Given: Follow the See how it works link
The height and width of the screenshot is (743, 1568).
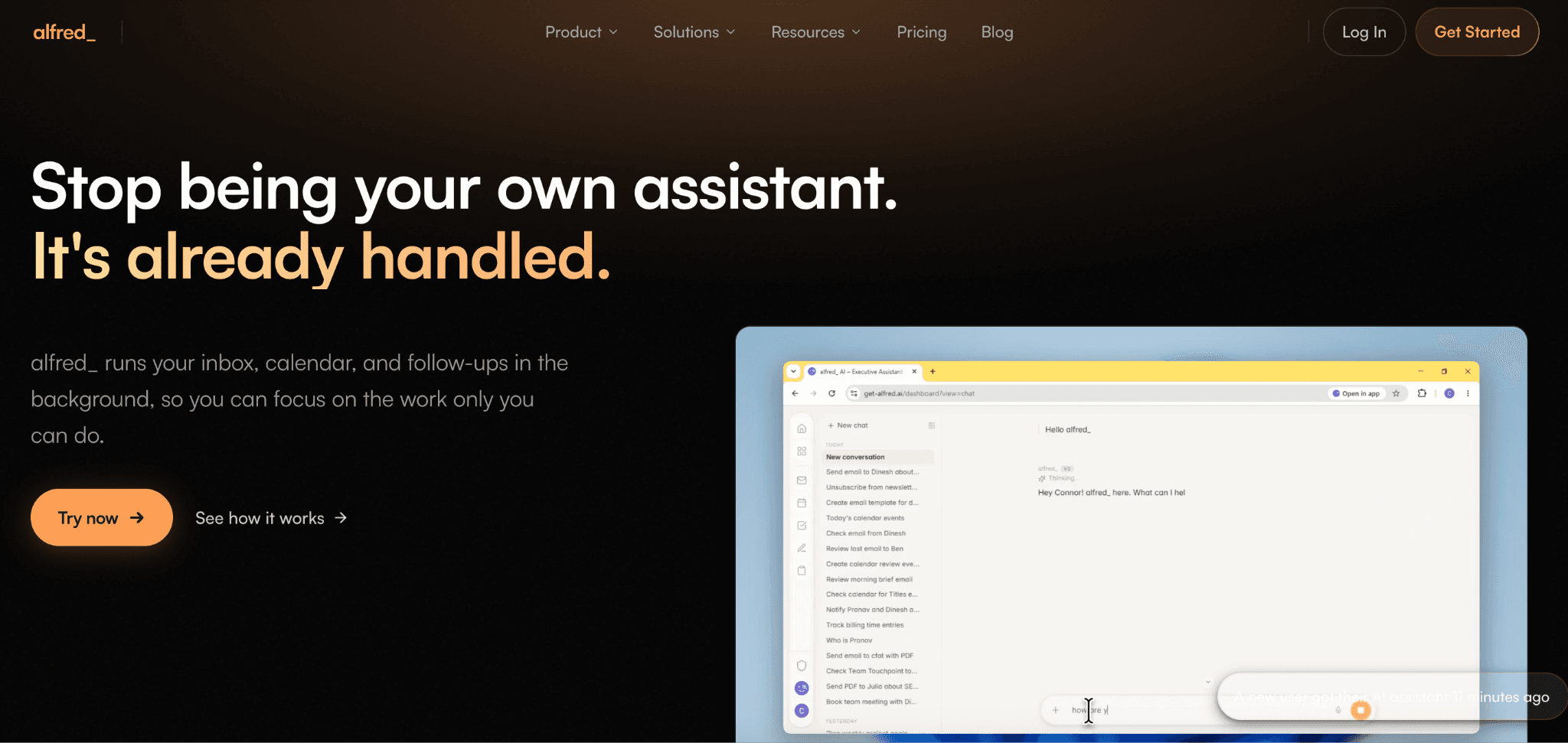Looking at the screenshot, I should tap(271, 518).
